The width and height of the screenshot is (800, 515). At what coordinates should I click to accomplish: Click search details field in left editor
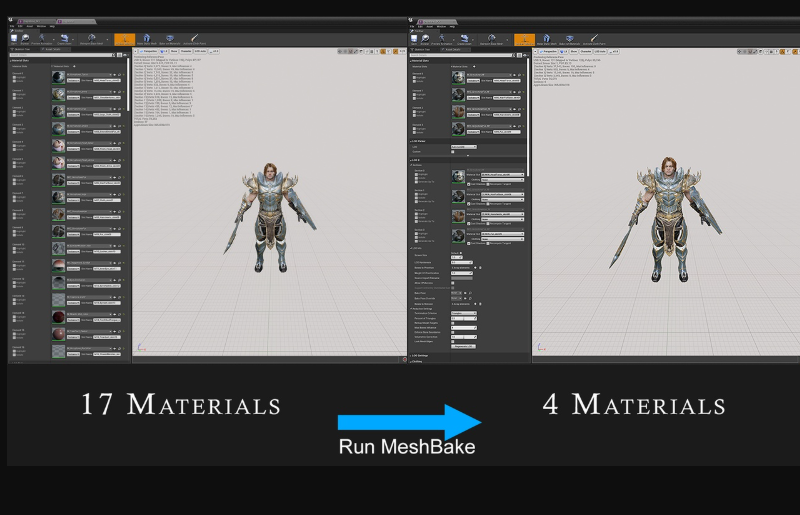coord(61,55)
